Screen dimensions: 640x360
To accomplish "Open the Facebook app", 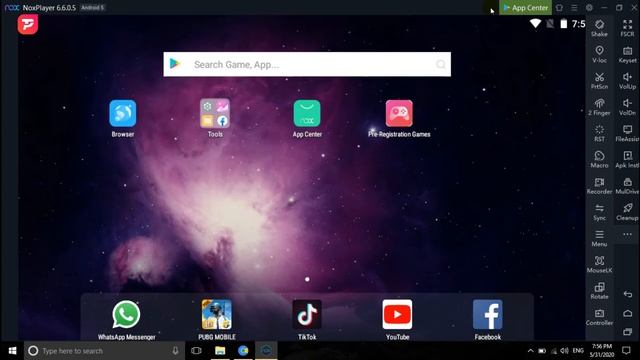I will click(487, 315).
